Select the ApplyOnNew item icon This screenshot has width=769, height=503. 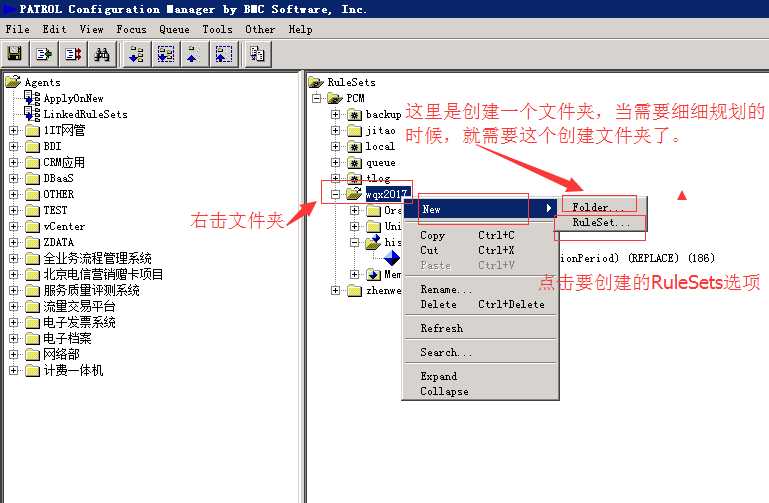(x=32, y=98)
